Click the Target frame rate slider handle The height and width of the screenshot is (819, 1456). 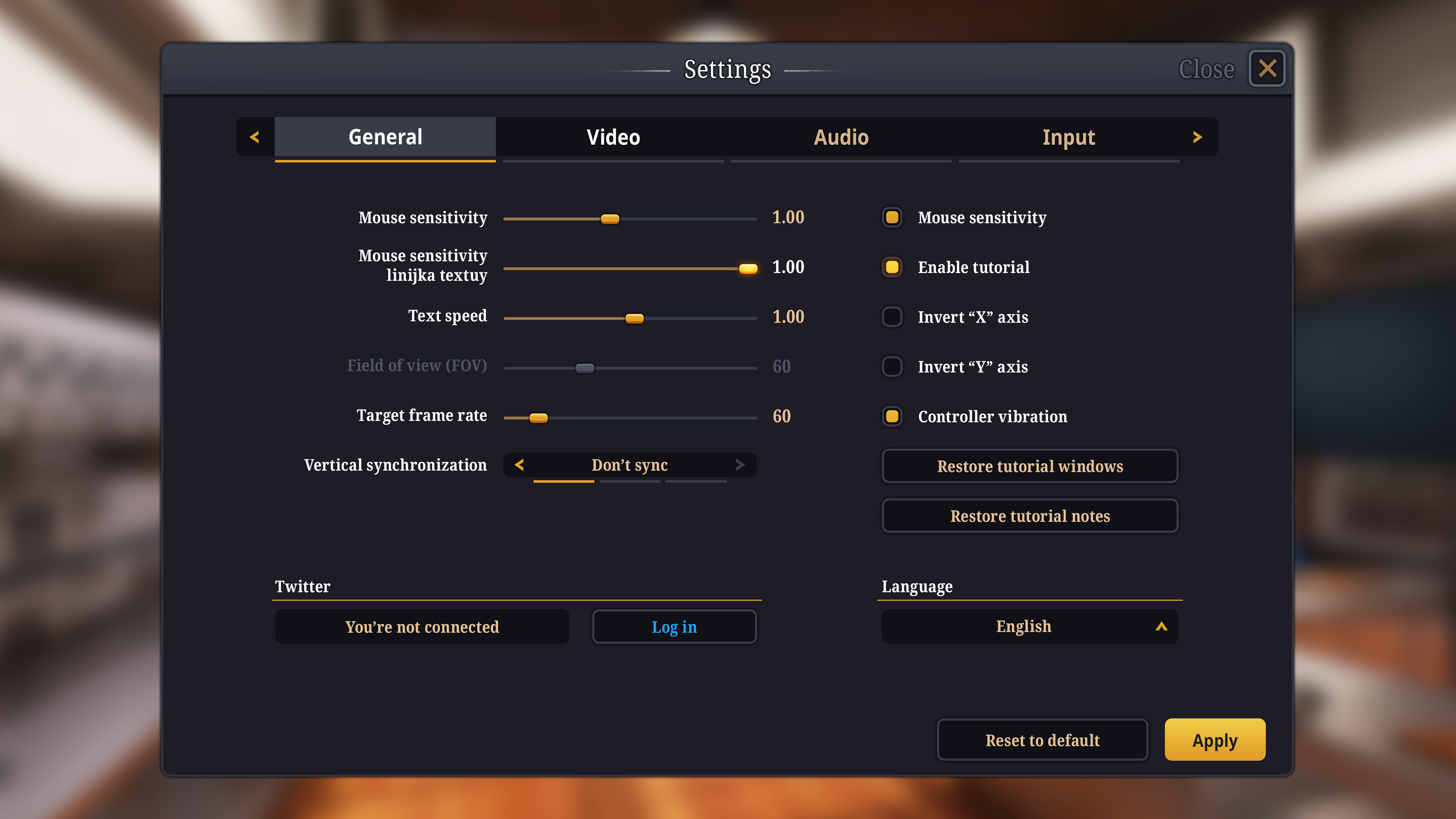coord(538,418)
